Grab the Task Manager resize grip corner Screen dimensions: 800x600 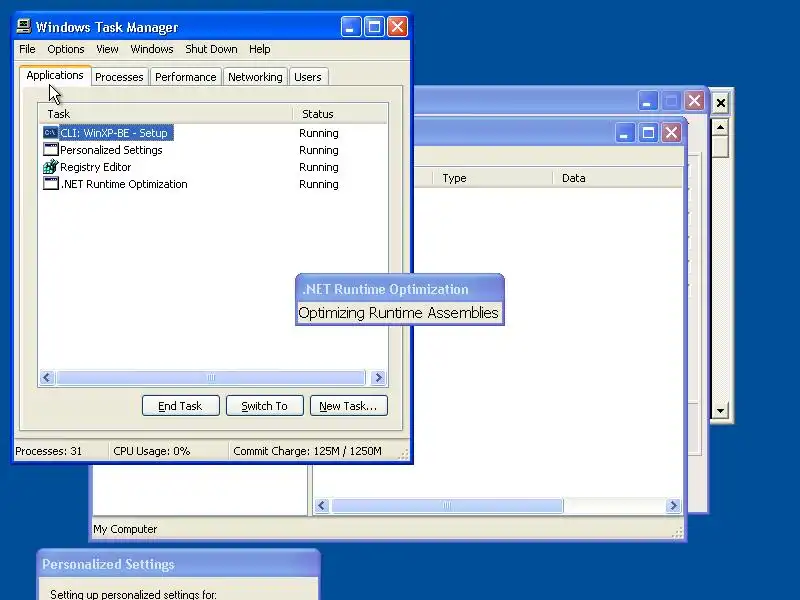point(404,455)
